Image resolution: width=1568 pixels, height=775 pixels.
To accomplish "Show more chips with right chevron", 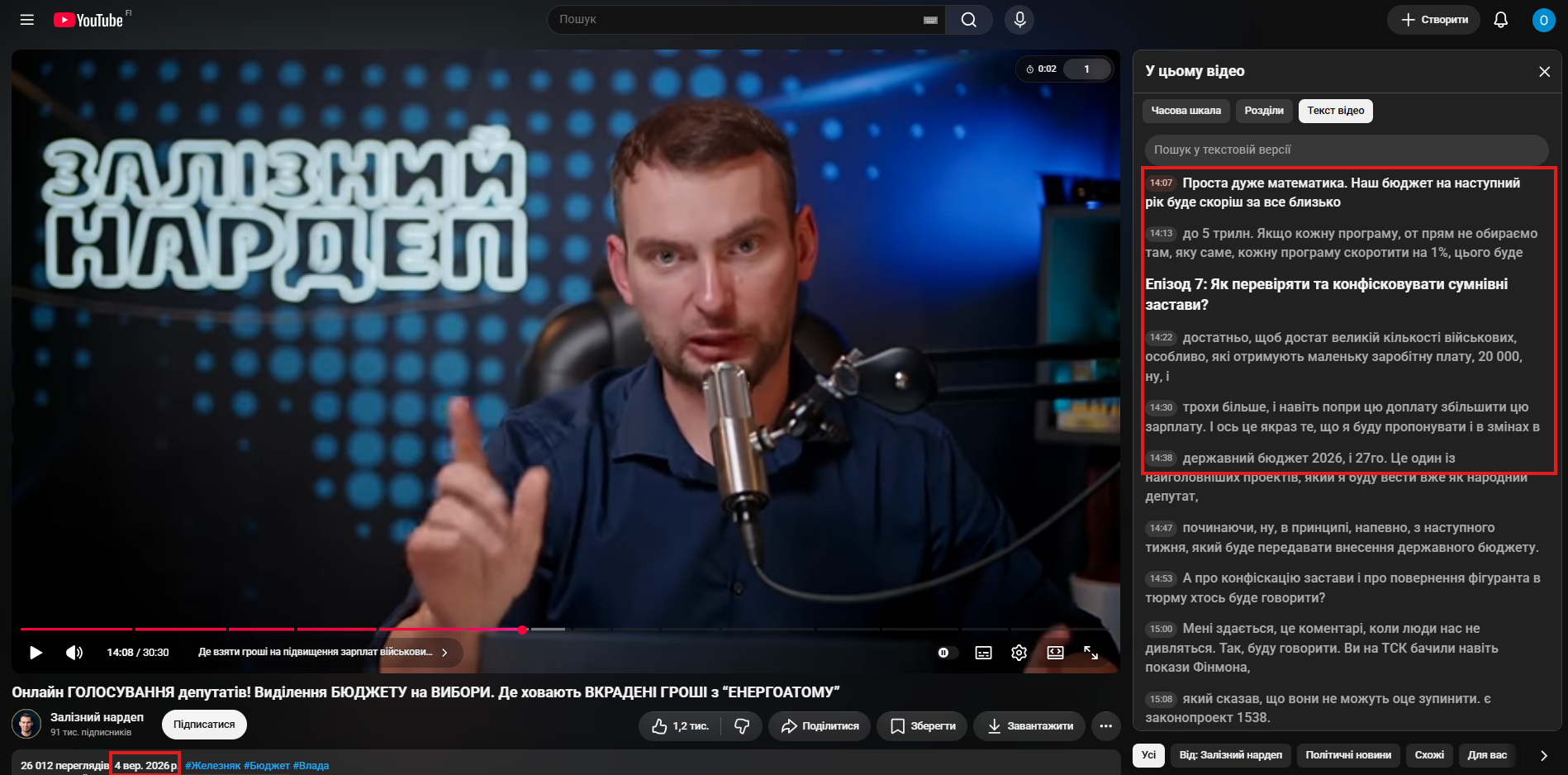I will coord(1543,755).
